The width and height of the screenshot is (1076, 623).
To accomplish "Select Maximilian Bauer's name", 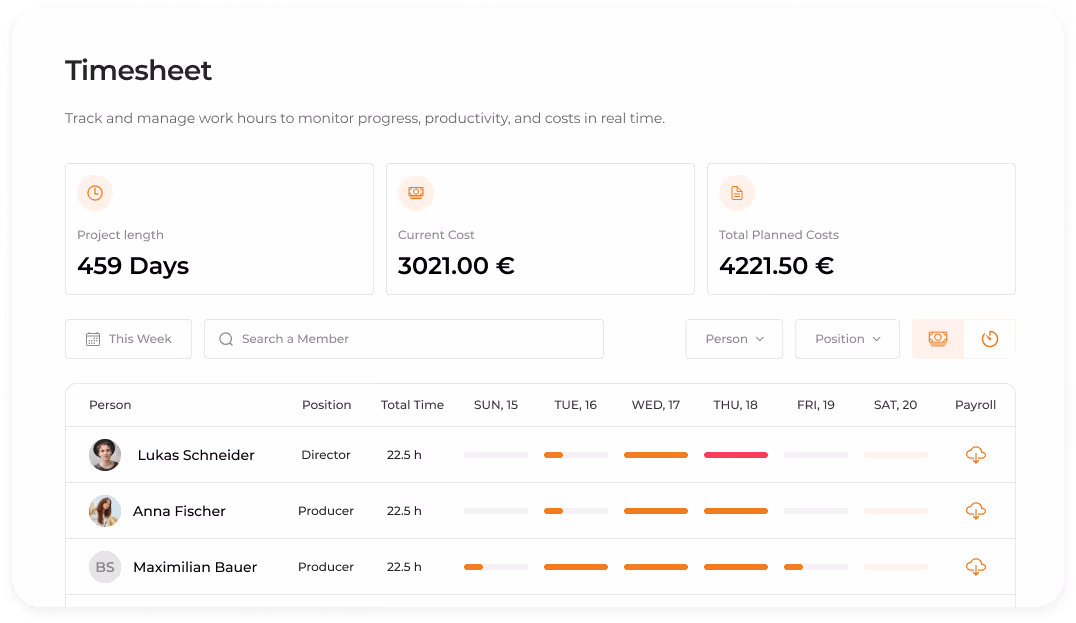I will coord(195,567).
